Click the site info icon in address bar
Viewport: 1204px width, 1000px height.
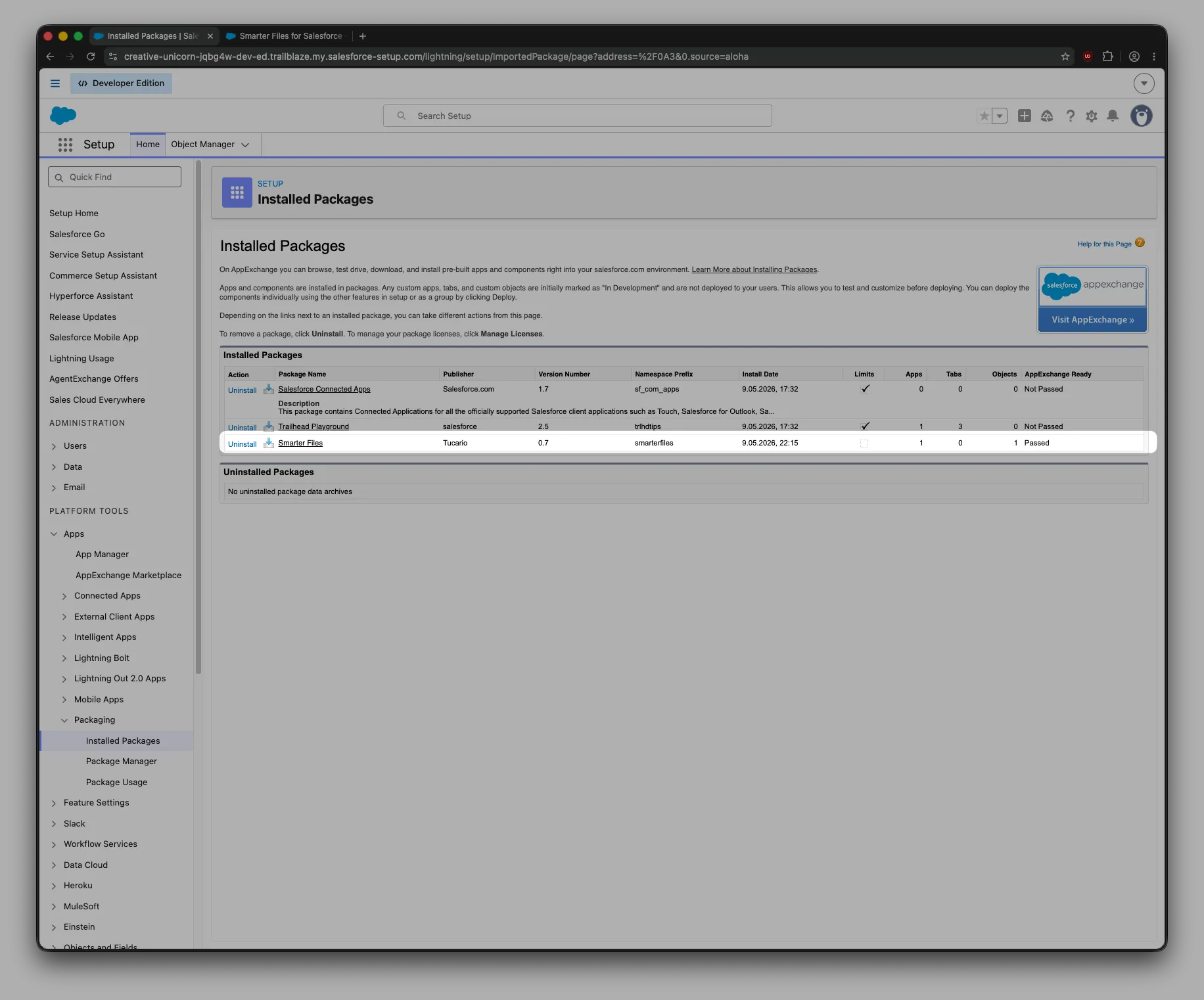(x=113, y=57)
